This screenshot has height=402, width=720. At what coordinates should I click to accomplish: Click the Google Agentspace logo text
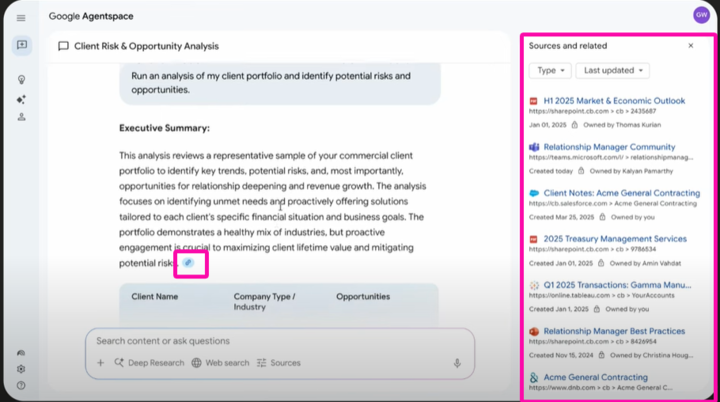91,16
